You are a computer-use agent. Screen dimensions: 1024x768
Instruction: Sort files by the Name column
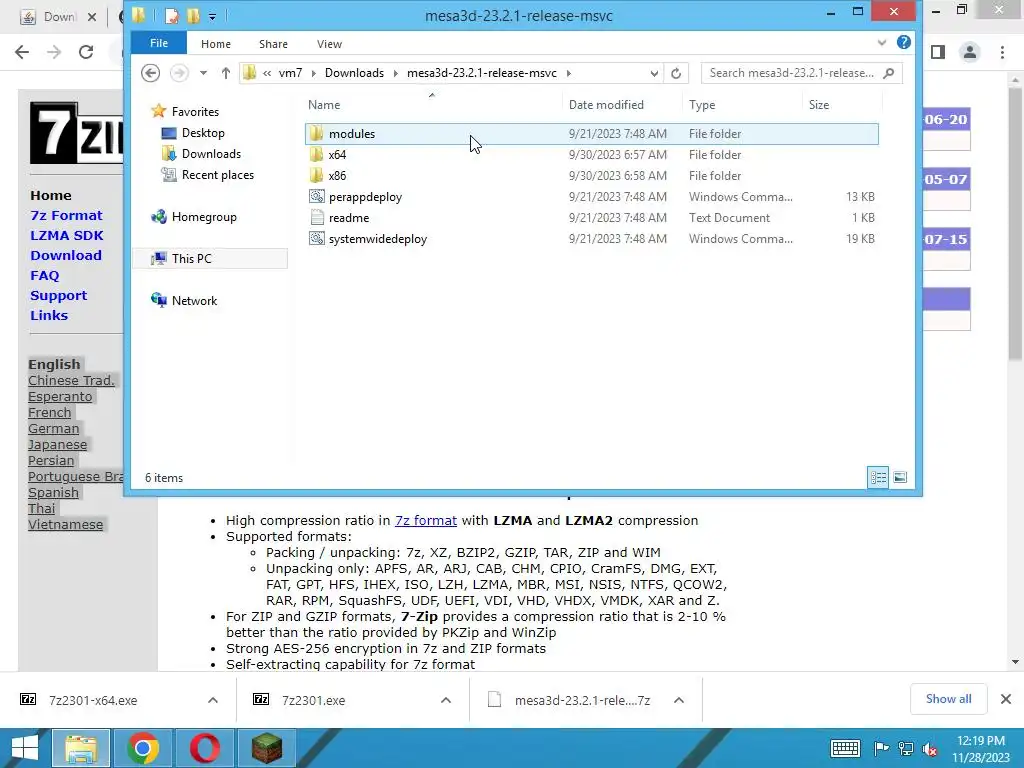coord(324,105)
